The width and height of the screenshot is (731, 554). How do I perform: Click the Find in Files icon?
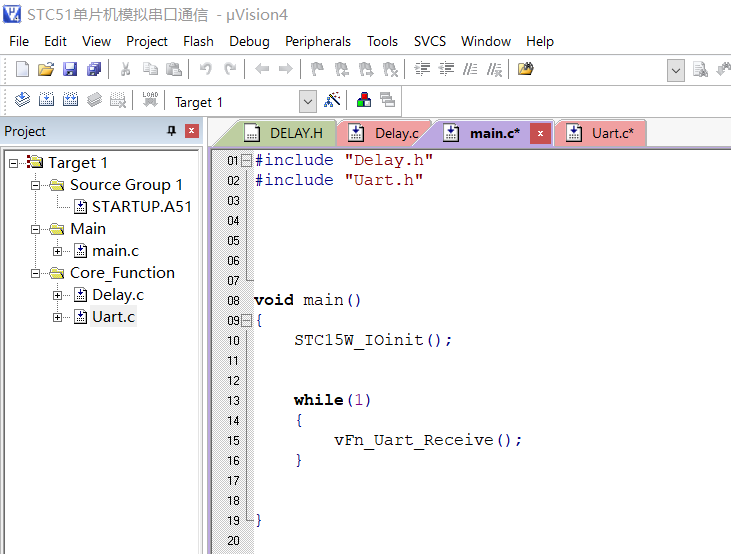[525, 69]
